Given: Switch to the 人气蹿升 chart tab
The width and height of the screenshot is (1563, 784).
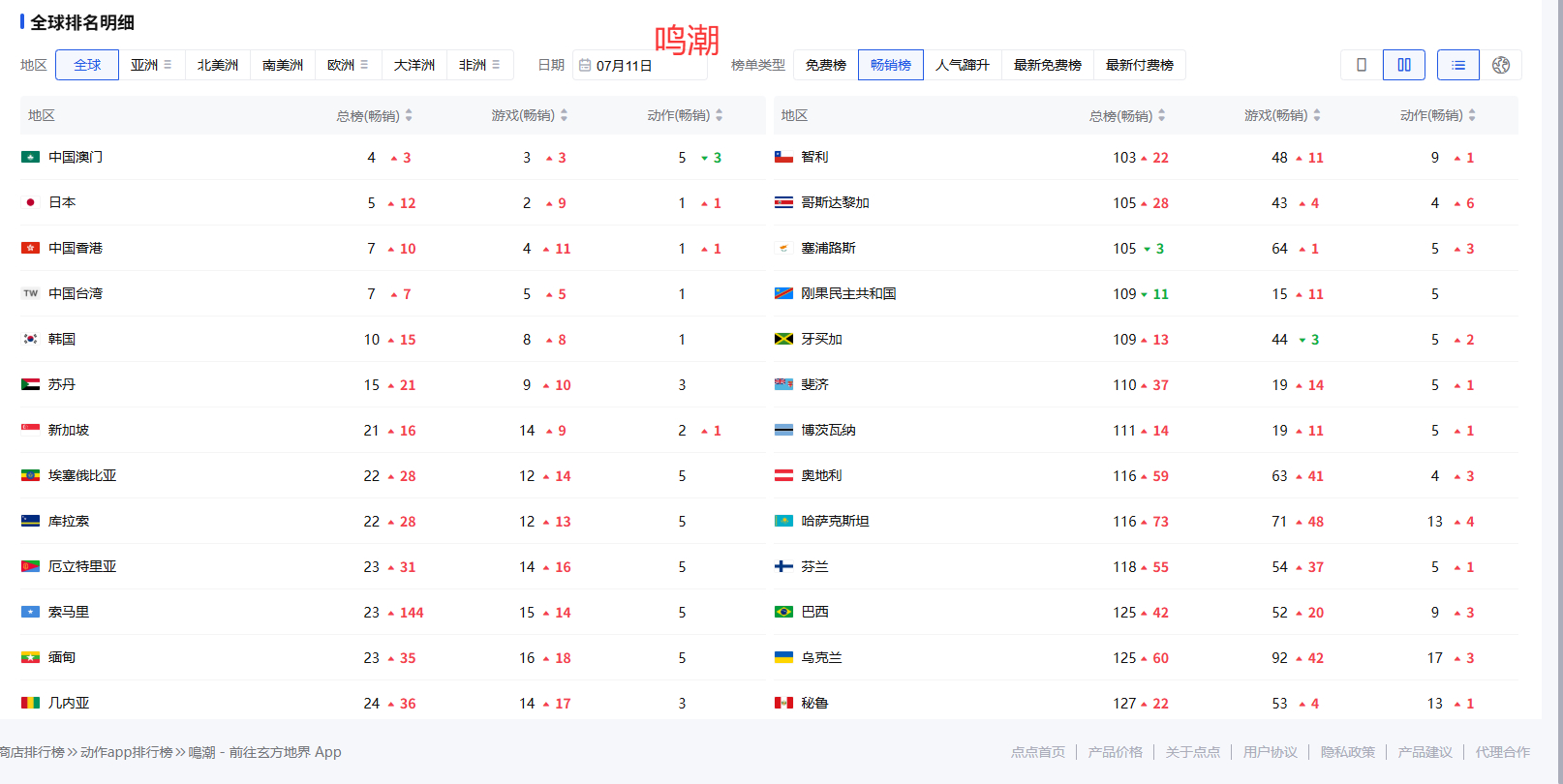Looking at the screenshot, I should tap(963, 65).
